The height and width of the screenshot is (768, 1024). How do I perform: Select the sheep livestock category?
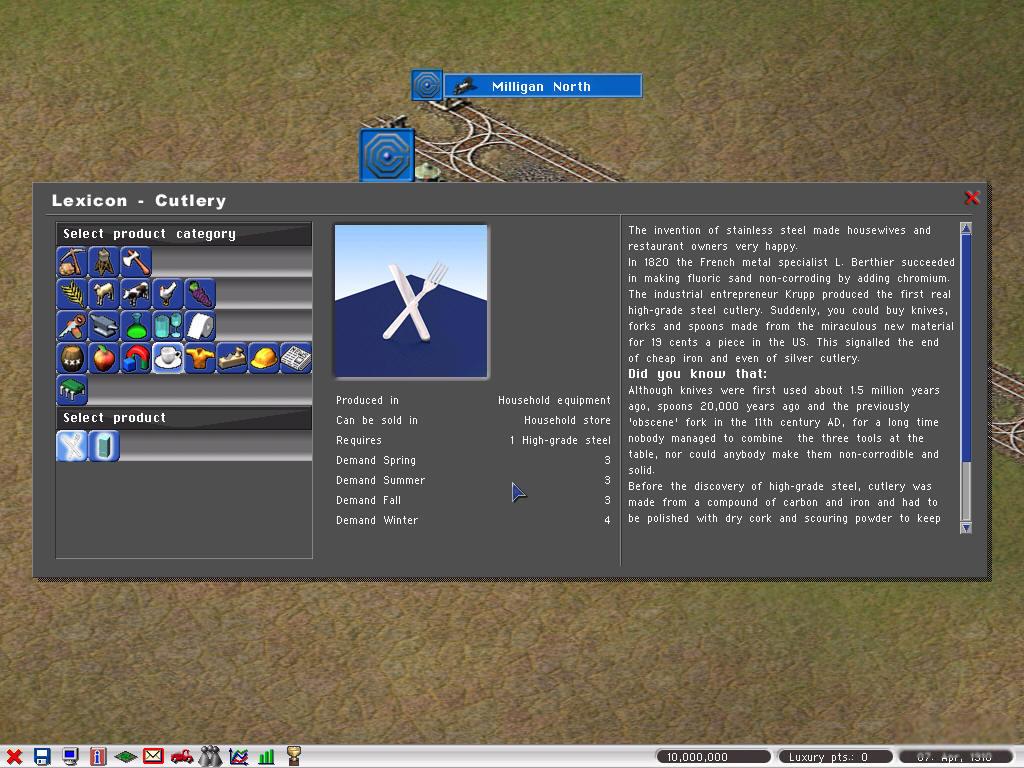[104, 294]
